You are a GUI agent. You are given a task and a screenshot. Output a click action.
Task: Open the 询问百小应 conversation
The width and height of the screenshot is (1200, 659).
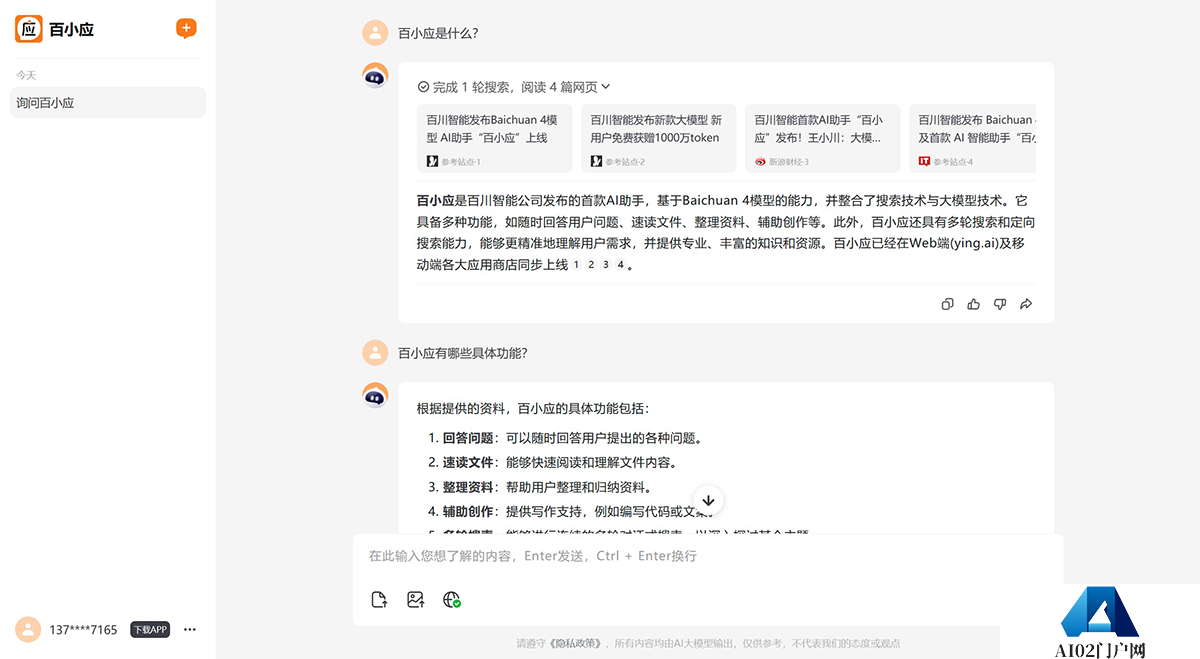tap(108, 102)
